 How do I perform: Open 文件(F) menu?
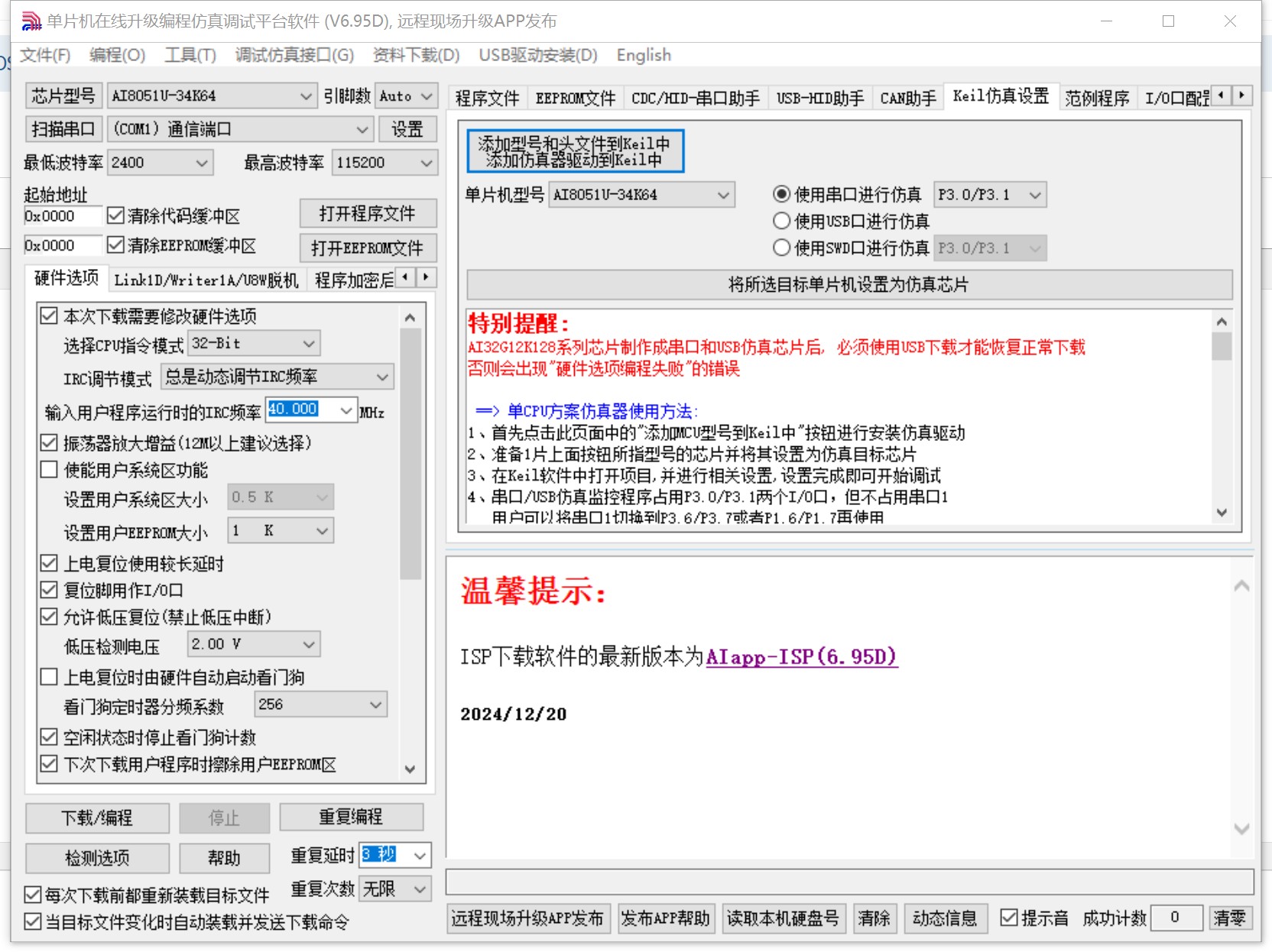44,55
